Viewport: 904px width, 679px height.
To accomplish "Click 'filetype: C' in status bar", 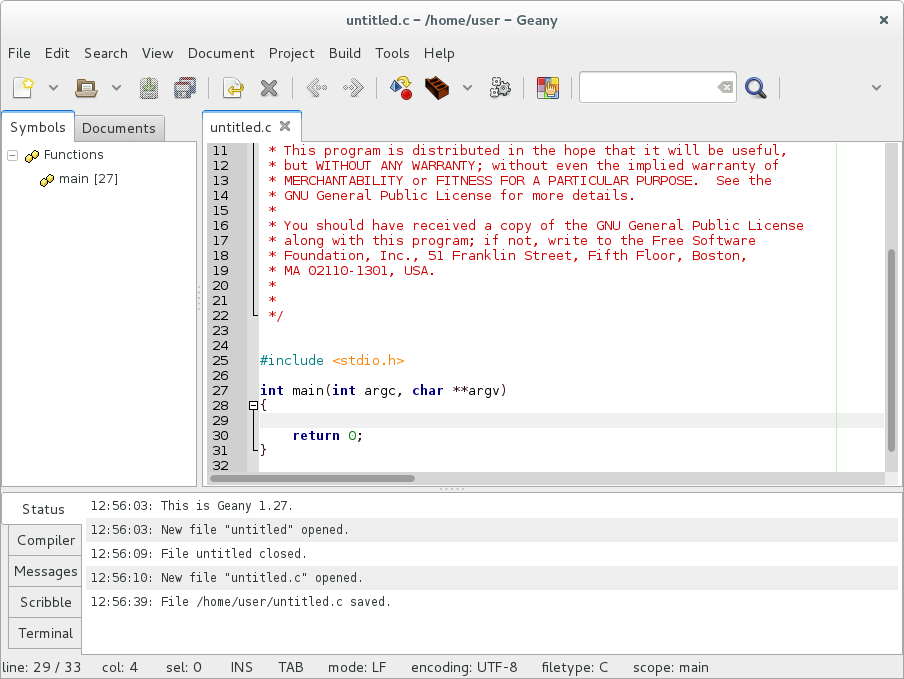I will point(574,667).
